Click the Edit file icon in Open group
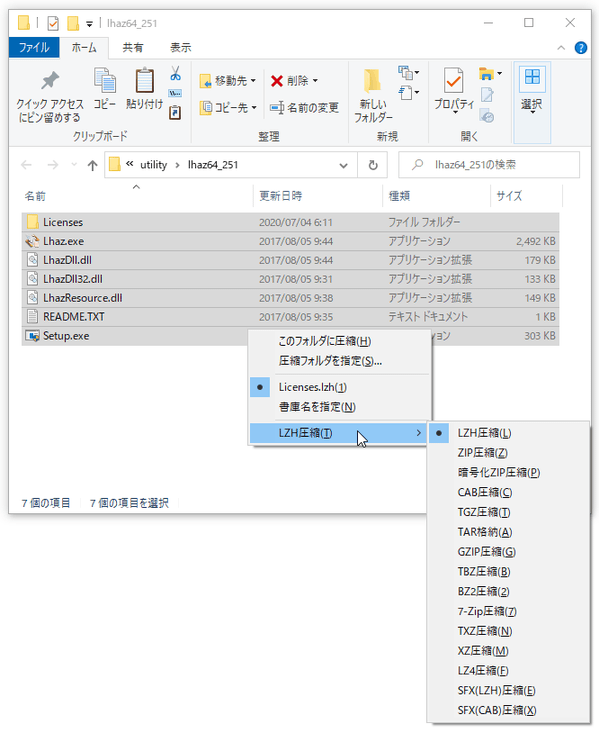Screen dimensions: 599x733 click(x=487, y=95)
